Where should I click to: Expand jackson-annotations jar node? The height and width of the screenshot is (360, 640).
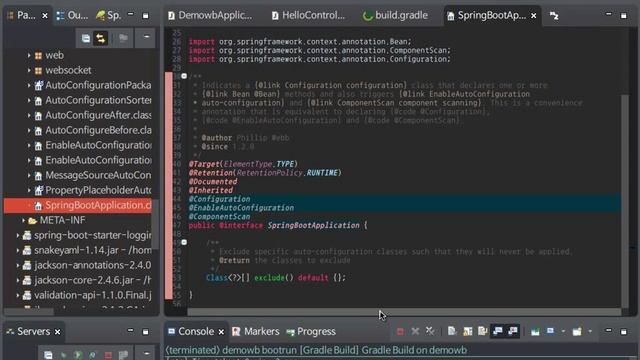pos(18,265)
